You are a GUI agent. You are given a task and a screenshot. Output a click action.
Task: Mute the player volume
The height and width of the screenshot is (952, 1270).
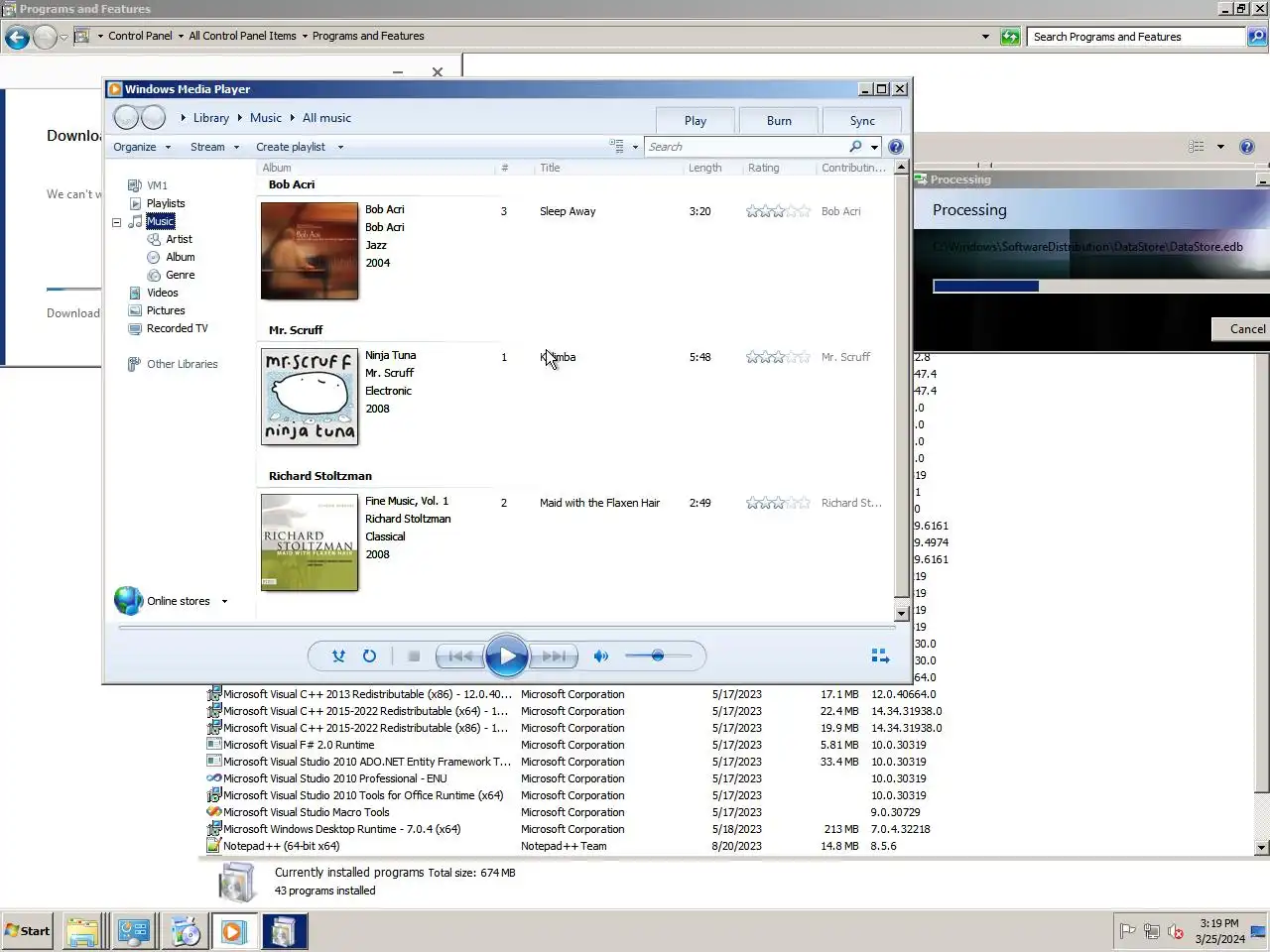pyautogui.click(x=600, y=655)
